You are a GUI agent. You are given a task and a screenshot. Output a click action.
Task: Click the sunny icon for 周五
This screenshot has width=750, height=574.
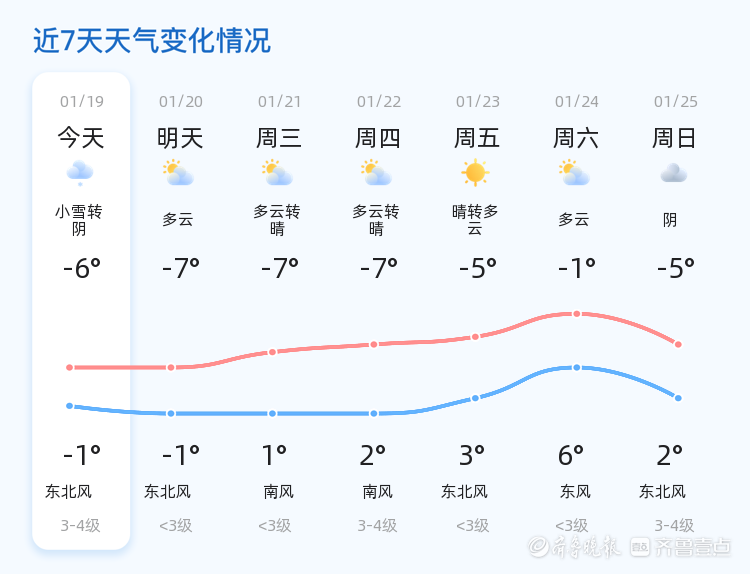pos(475,173)
